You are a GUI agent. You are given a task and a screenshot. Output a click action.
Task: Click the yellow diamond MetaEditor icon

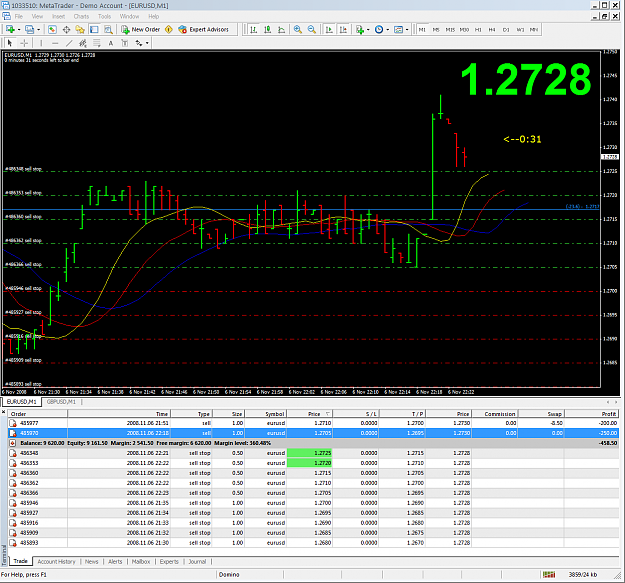tap(169, 29)
